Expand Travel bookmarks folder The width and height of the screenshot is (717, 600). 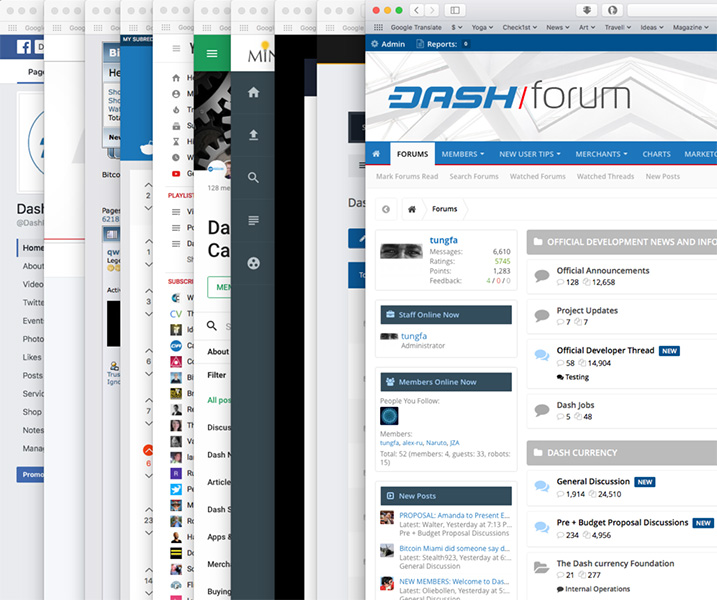point(617,27)
